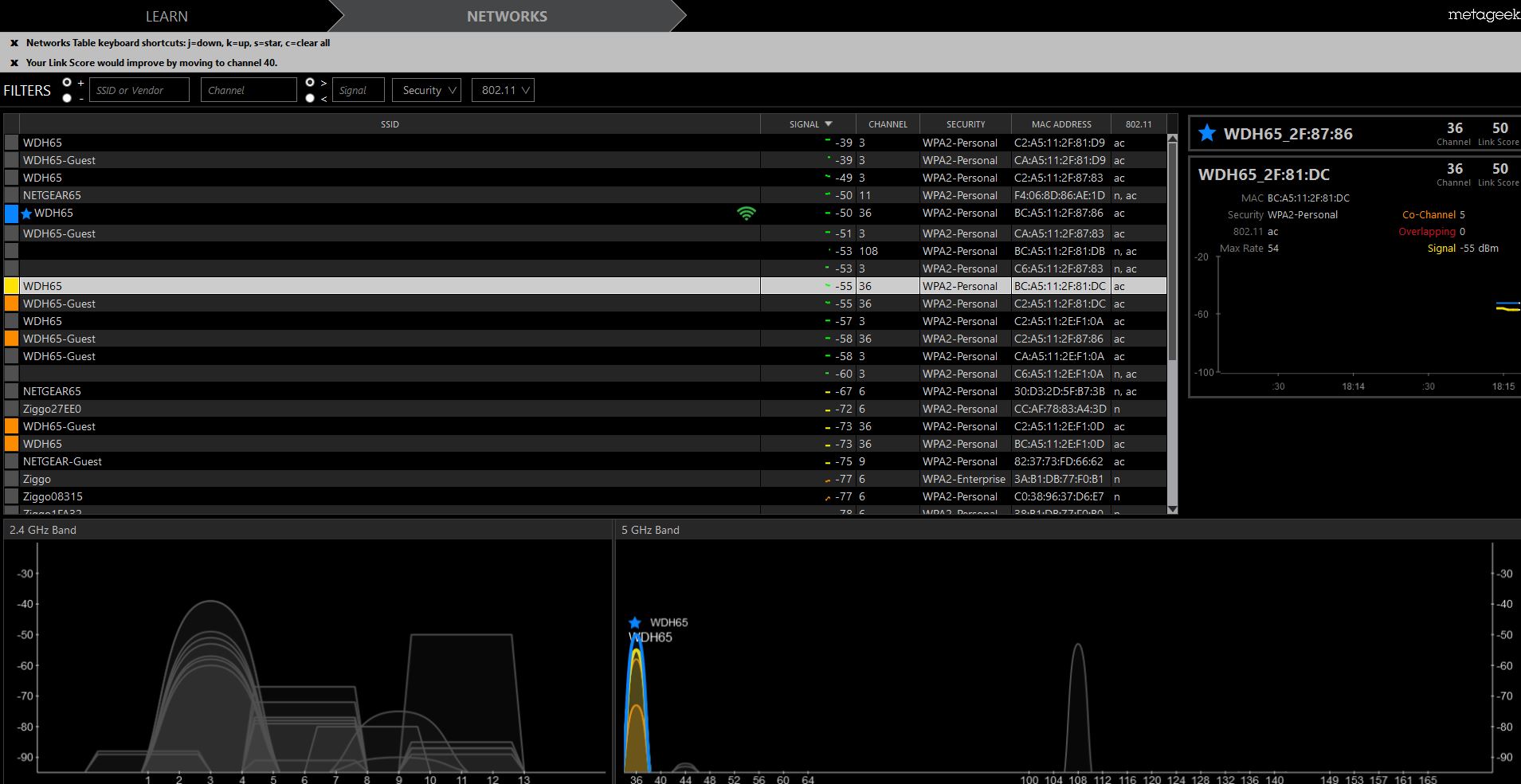Click the WDH65_2F:81:DC detail panel title
The image size is (1521, 784).
point(1264,174)
